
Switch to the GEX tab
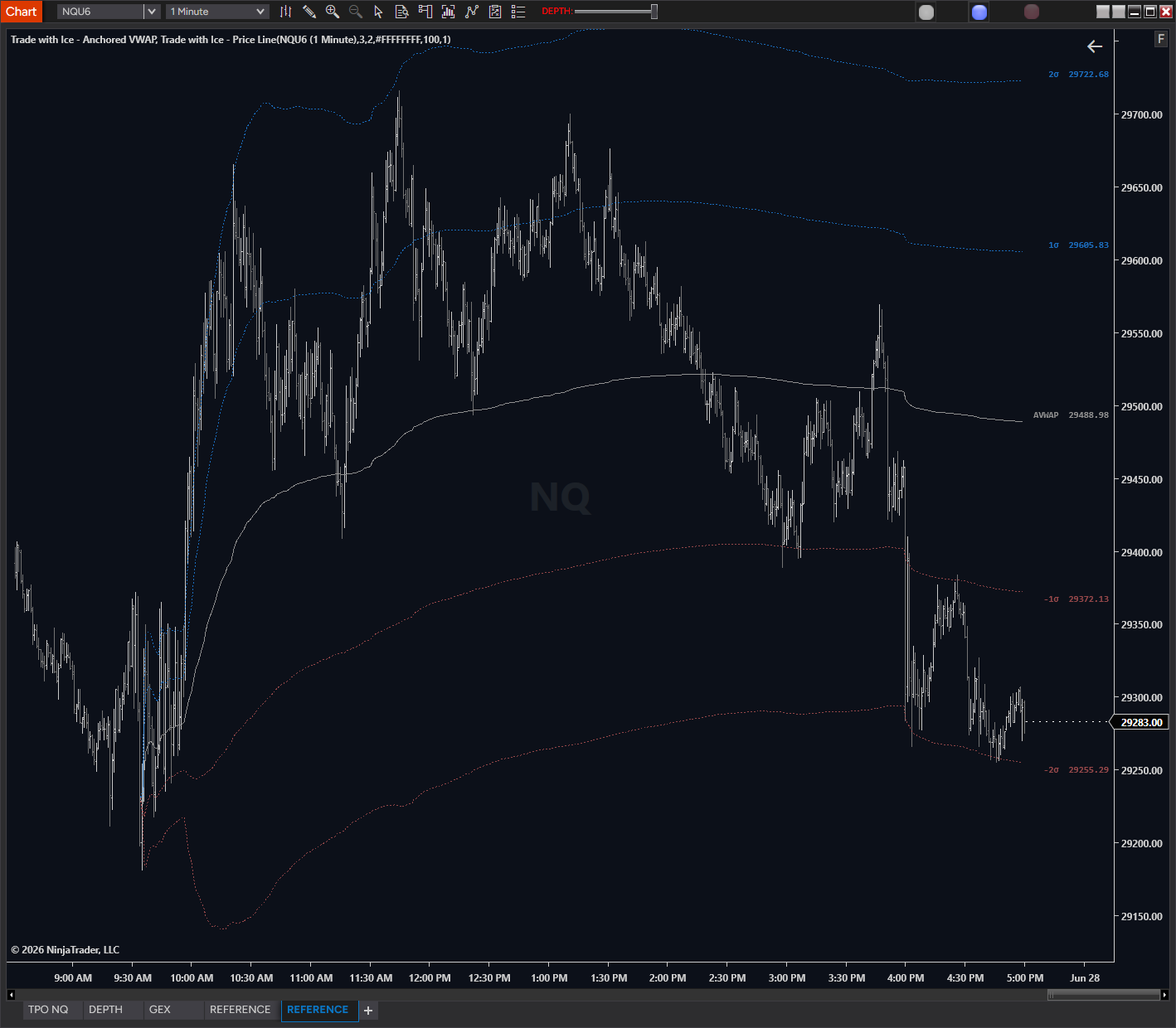pyautogui.click(x=160, y=1010)
